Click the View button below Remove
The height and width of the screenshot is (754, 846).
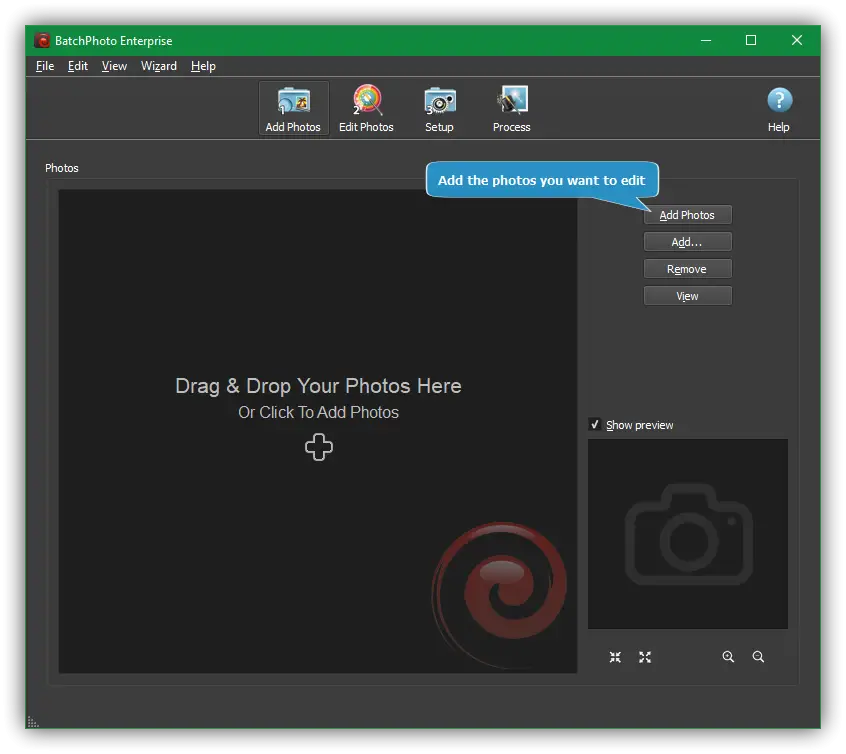tap(687, 296)
